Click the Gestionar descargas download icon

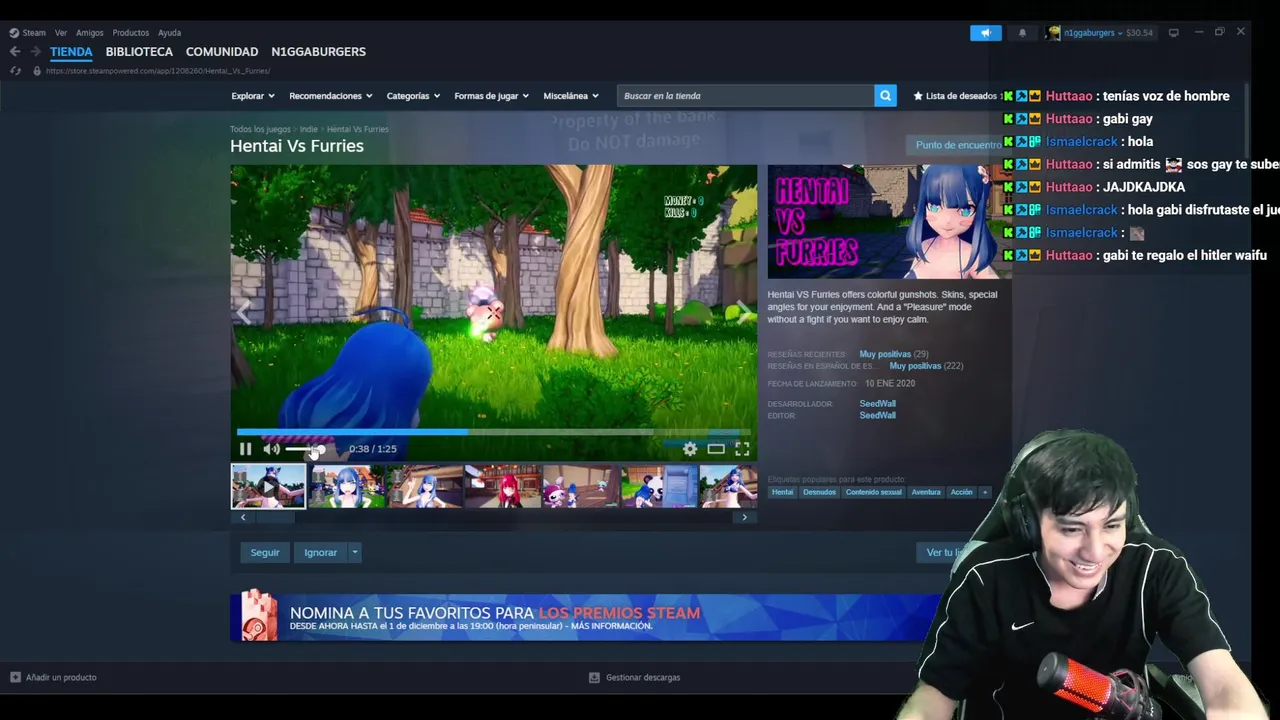pyautogui.click(x=594, y=677)
